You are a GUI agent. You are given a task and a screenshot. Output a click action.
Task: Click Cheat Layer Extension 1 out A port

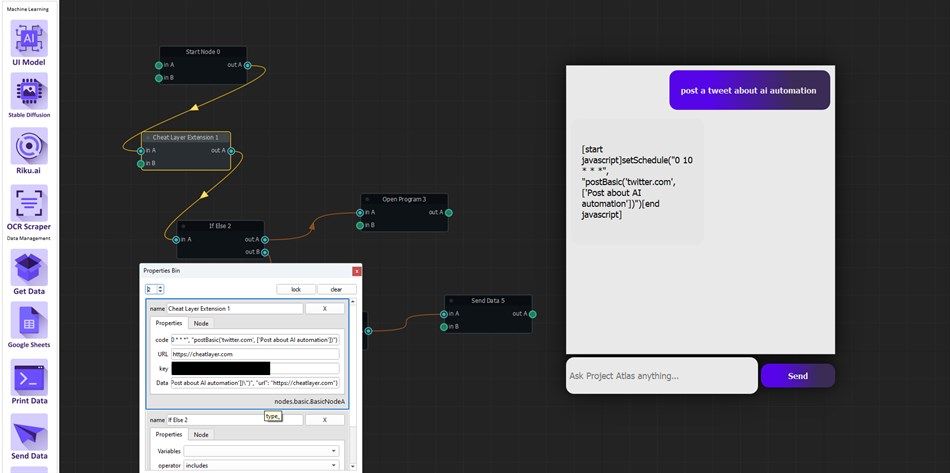click(x=231, y=151)
